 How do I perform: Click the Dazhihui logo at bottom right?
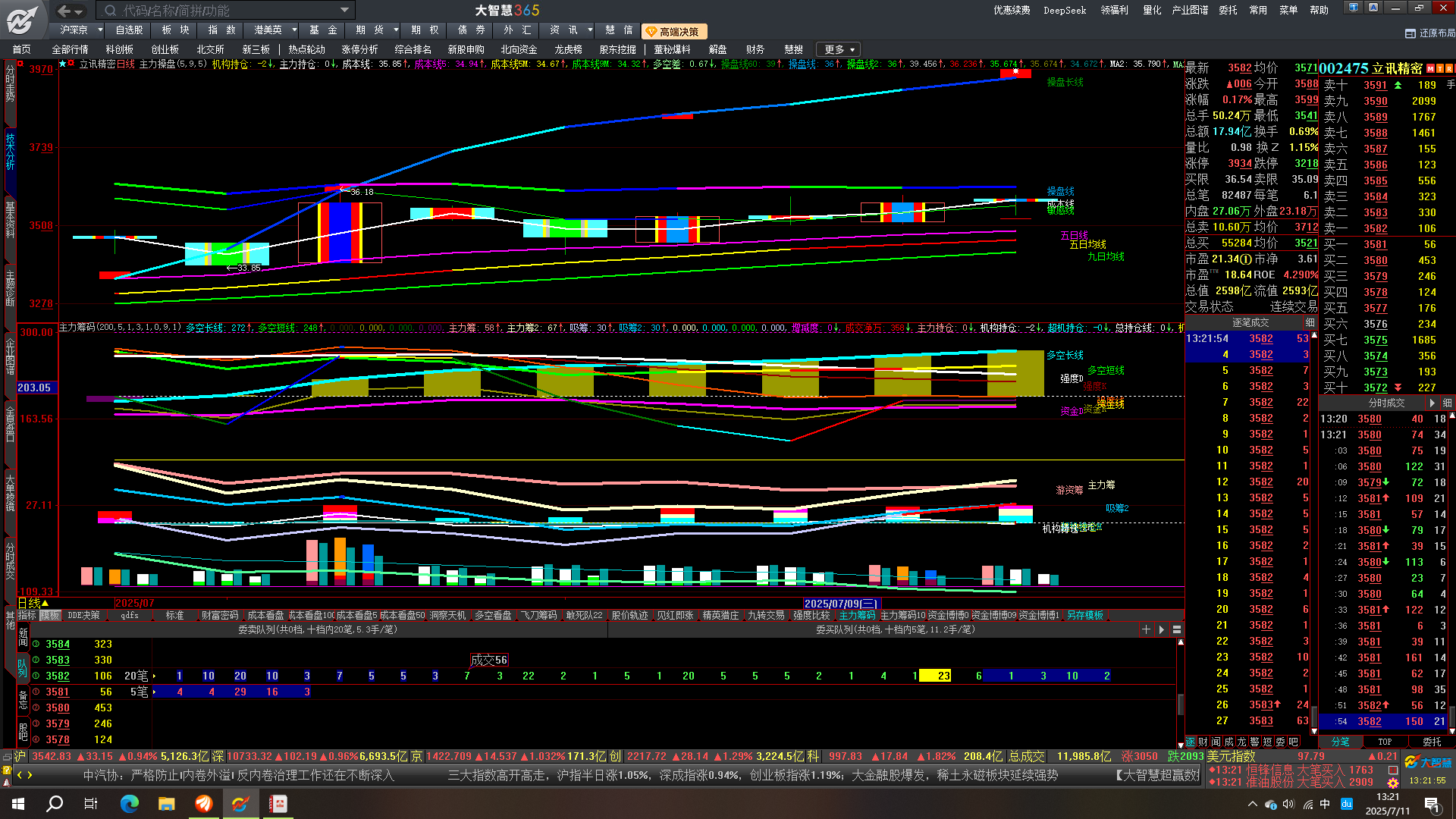pos(1427,762)
